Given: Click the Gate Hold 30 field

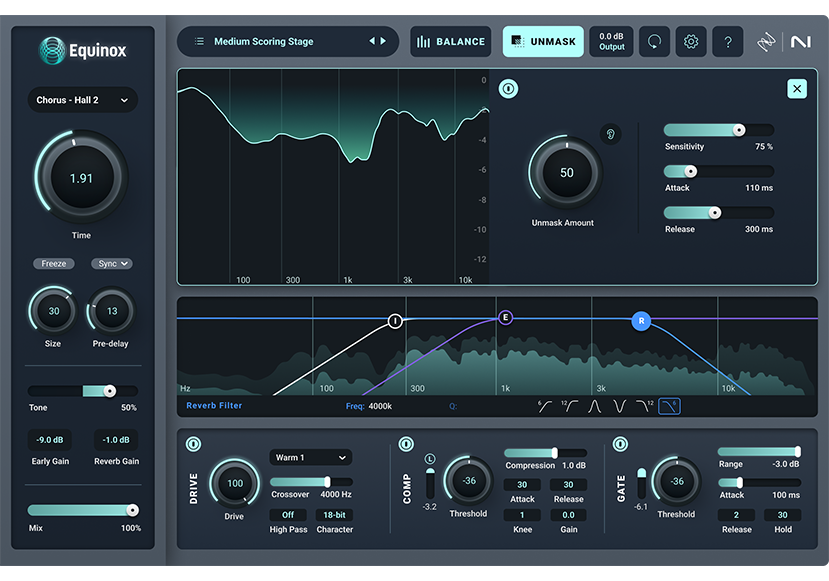Looking at the screenshot, I should [782, 515].
